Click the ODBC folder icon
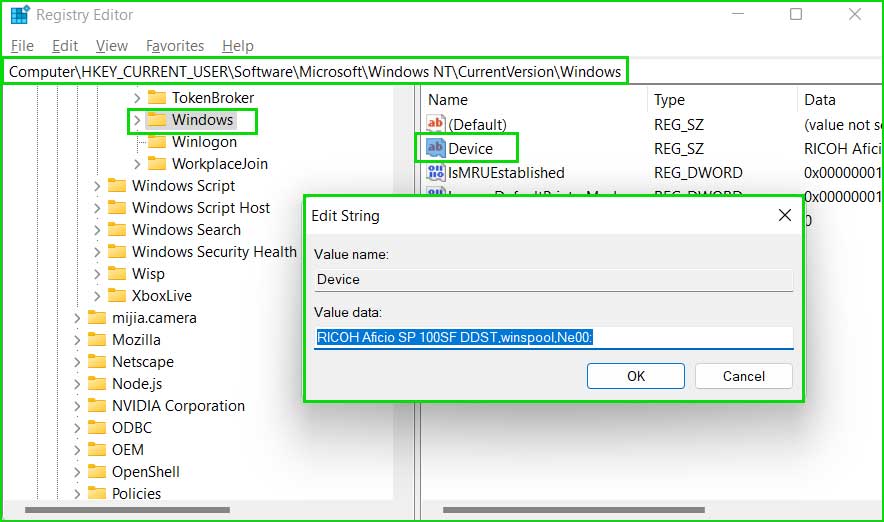This screenshot has height=522, width=884. click(x=97, y=427)
